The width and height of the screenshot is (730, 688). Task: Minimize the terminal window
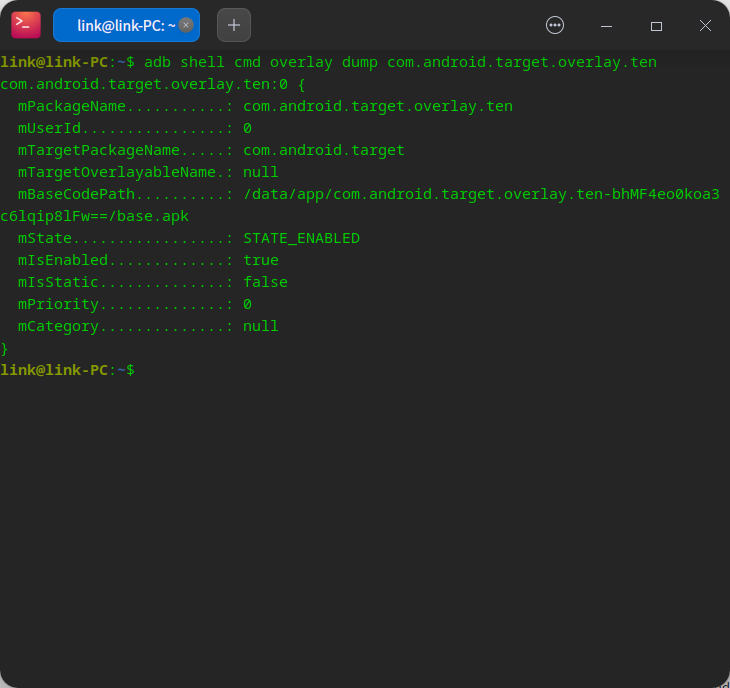(x=606, y=26)
